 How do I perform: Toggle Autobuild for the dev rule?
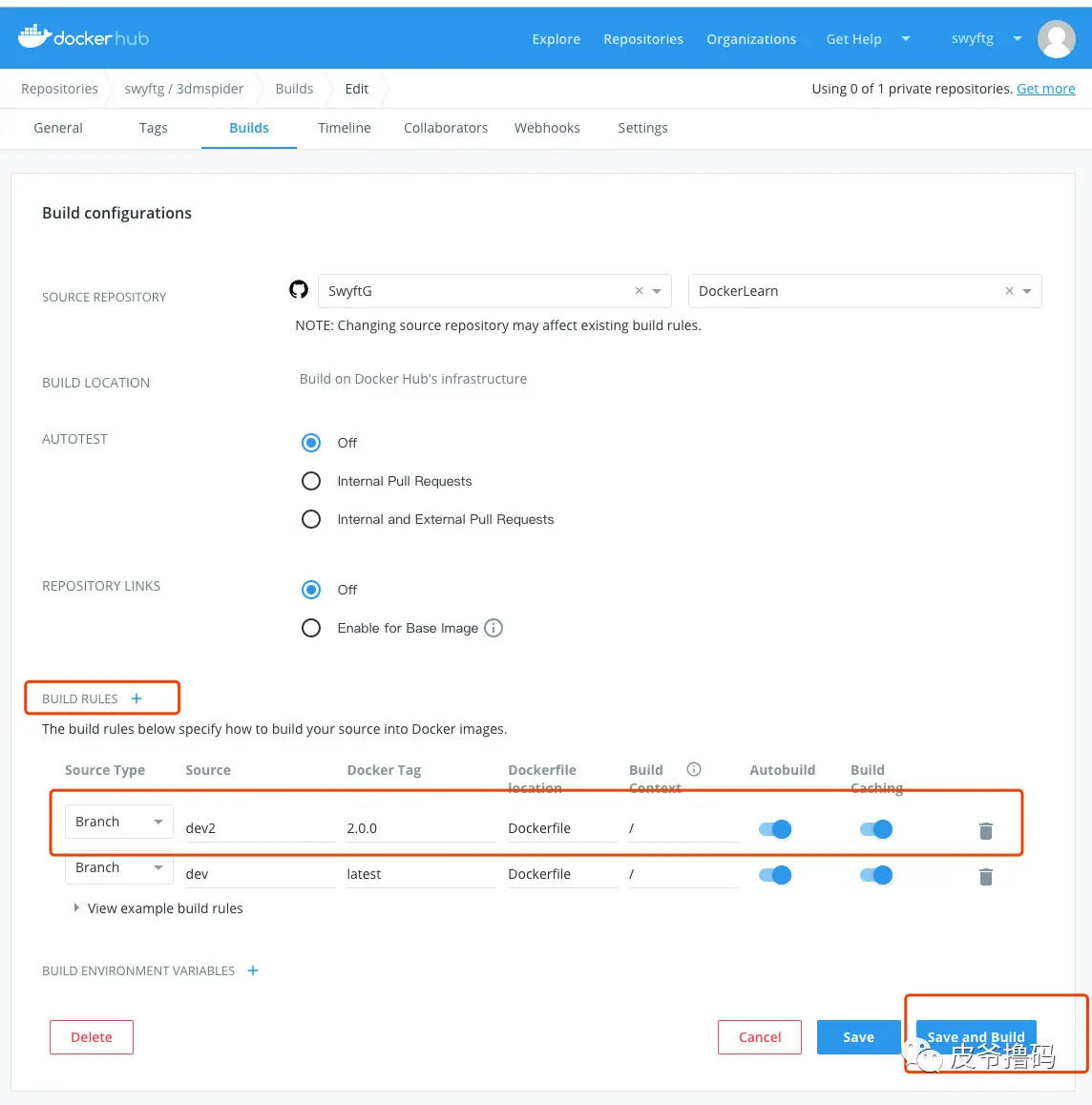tap(775, 875)
